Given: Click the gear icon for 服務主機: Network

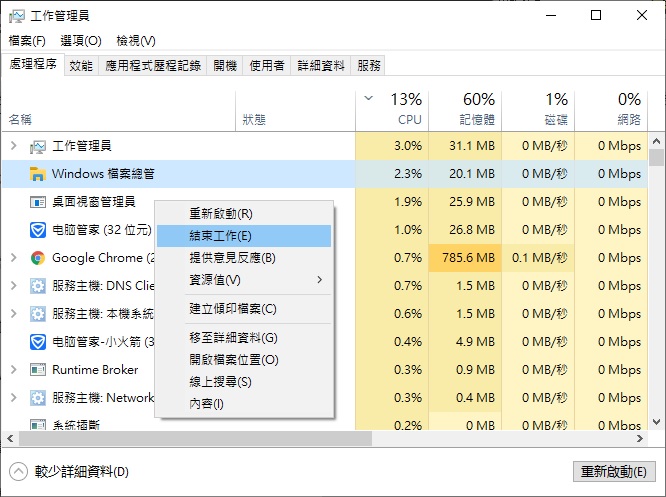Looking at the screenshot, I should pyautogui.click(x=38, y=398).
